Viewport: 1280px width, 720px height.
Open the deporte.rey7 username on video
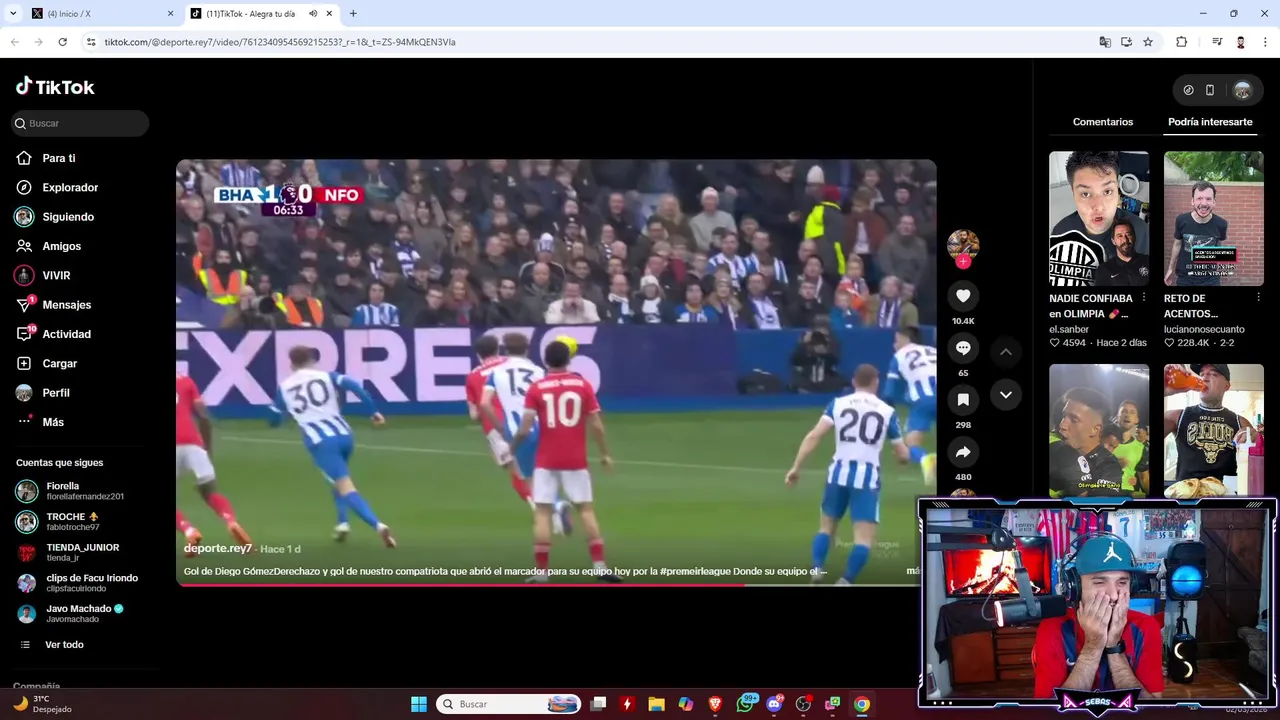(x=218, y=548)
